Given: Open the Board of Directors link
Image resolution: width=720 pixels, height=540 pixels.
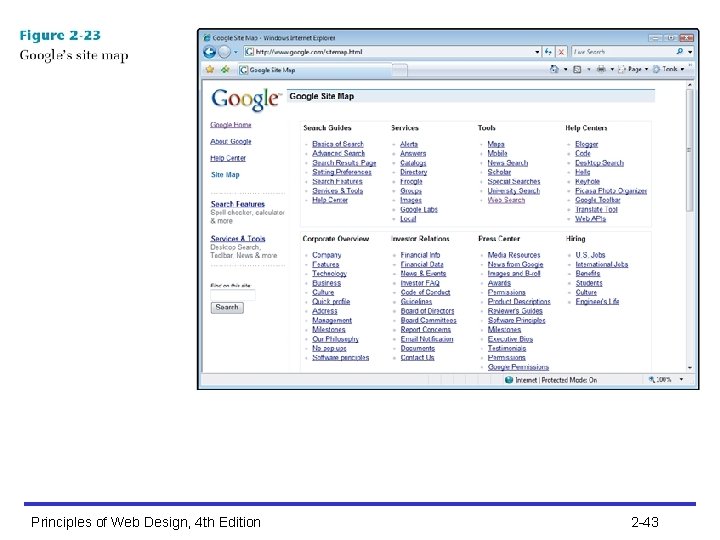Looking at the screenshot, I should click(427, 311).
